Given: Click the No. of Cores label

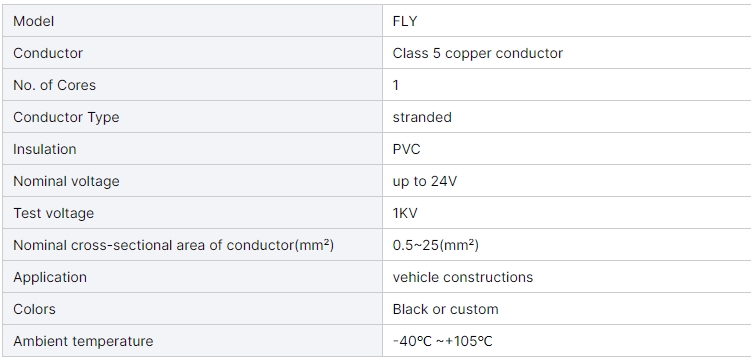Looking at the screenshot, I should (54, 85).
